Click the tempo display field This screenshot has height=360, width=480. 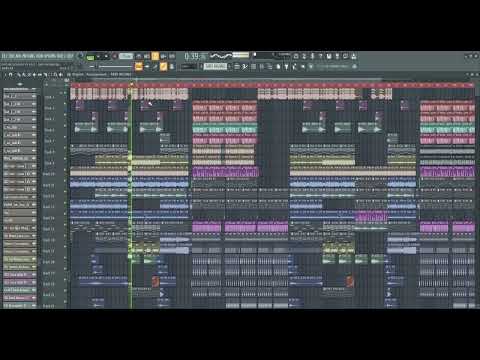point(126,56)
